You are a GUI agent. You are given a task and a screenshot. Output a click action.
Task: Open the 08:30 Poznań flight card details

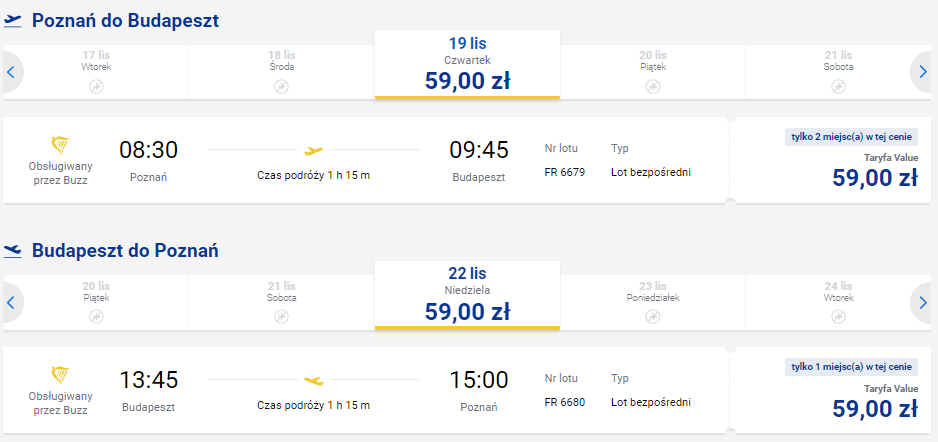click(366, 160)
